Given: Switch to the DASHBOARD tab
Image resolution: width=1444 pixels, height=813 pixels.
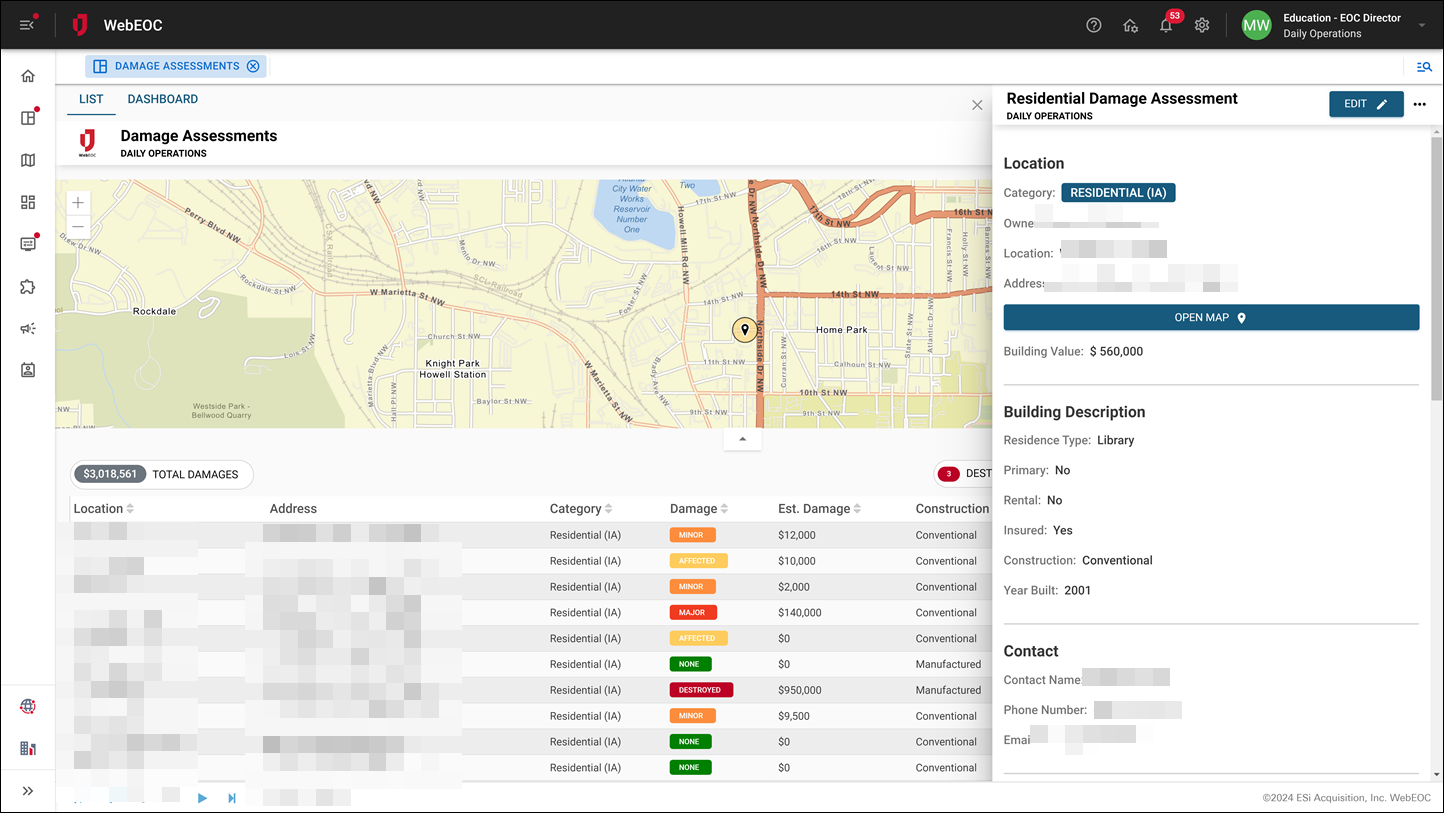Looking at the screenshot, I should point(162,99).
